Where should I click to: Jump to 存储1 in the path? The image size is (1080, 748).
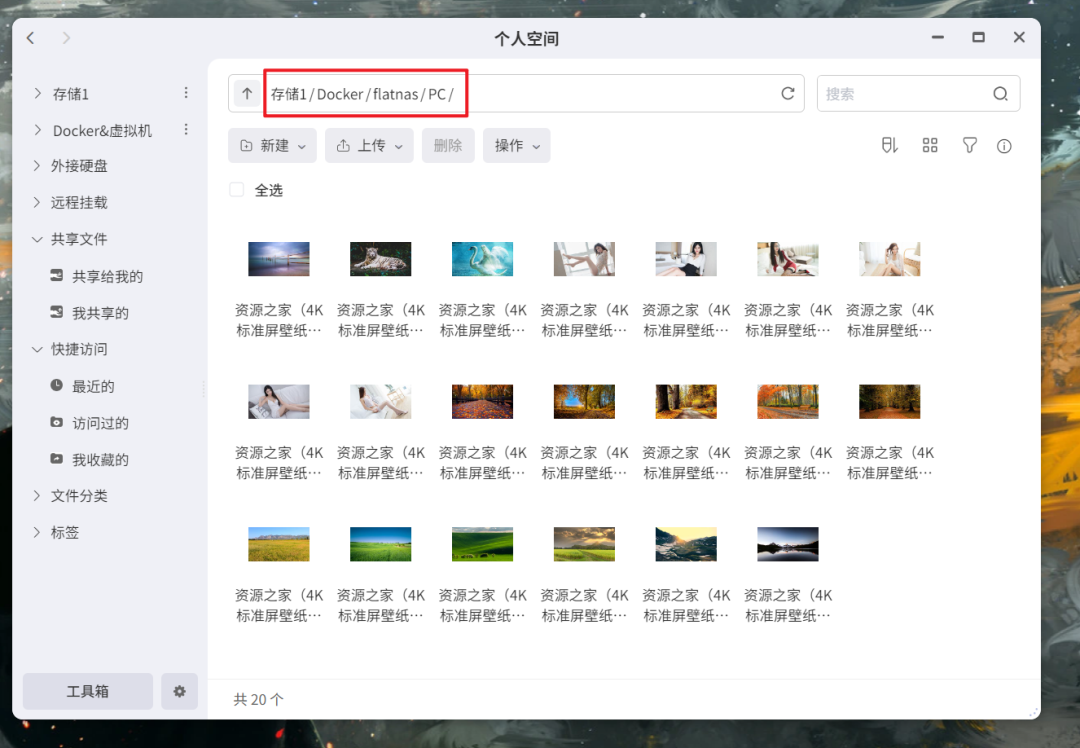288,94
